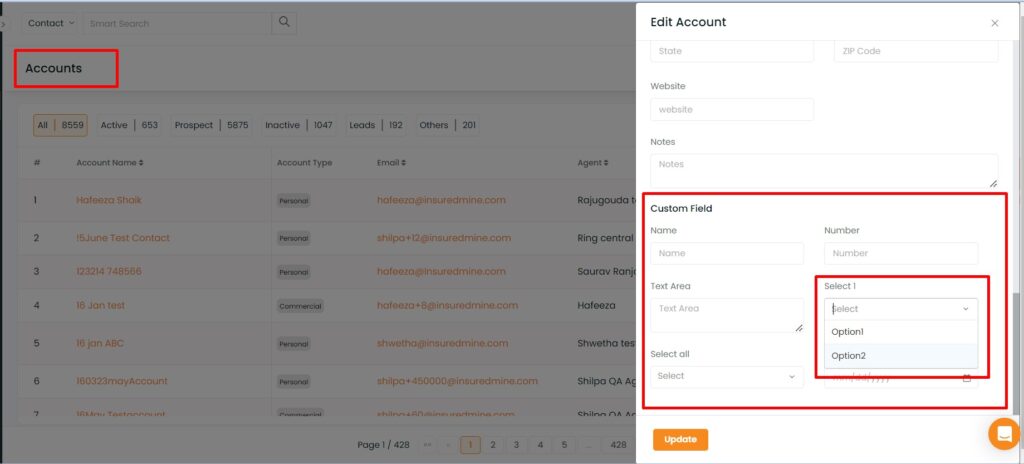Sort by Email column arrows

[x=405, y=162]
